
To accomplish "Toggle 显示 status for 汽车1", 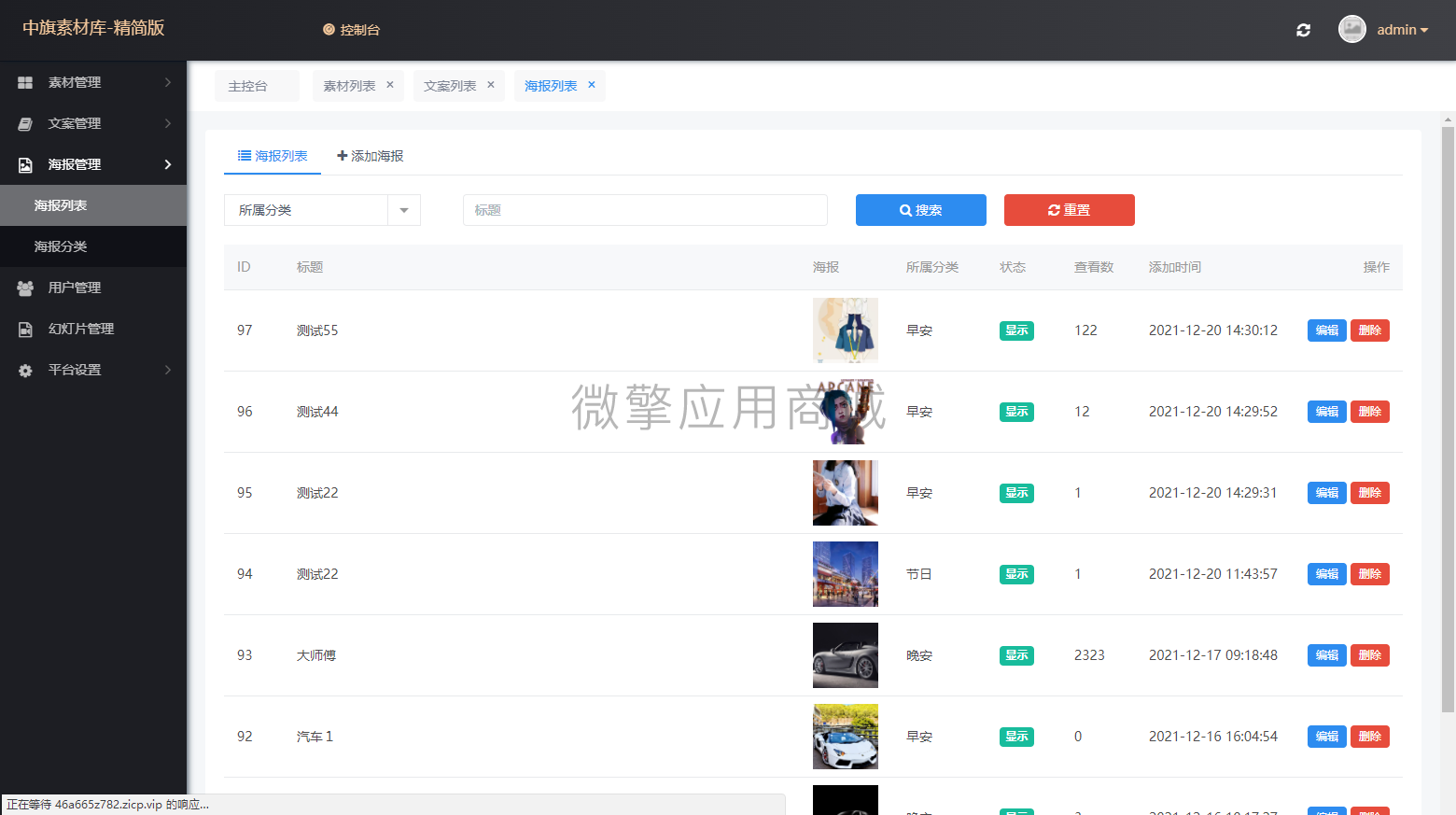I will coord(1016,737).
